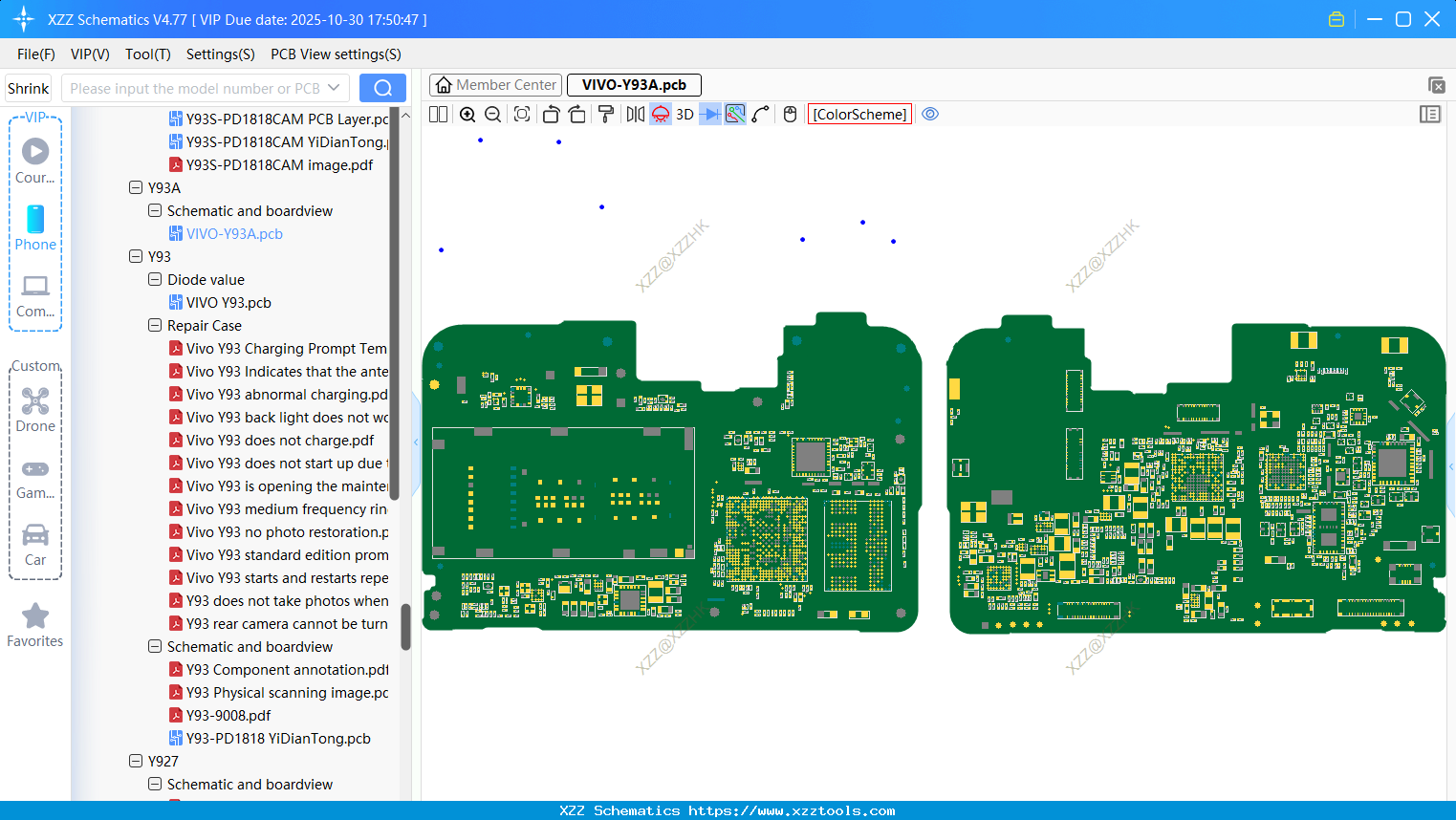The image size is (1456, 820).
Task: Switch to the Member Center tab
Action: 496,85
